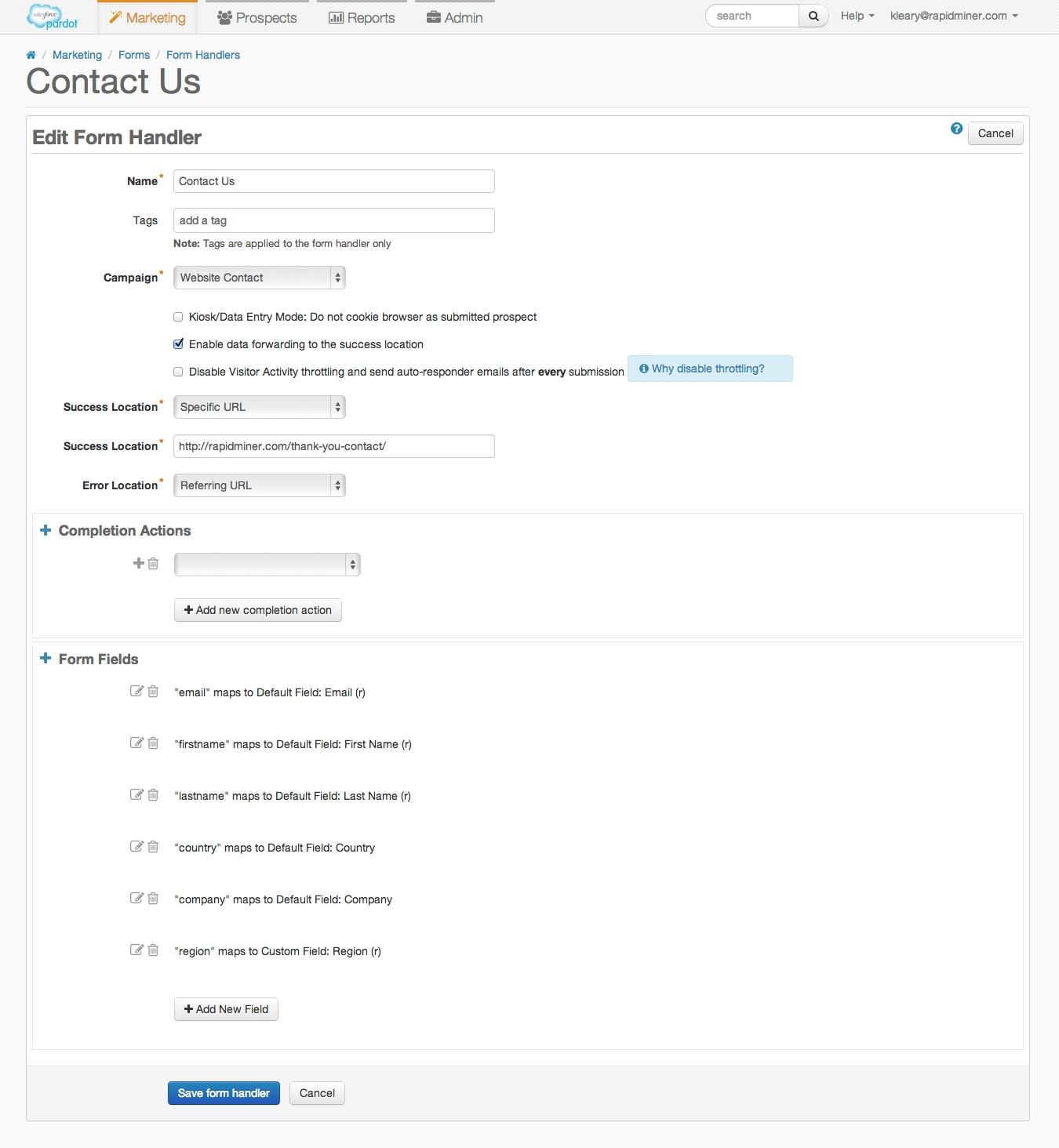Click Save form handler button
The width and height of the screenshot is (1059, 1148).
click(x=224, y=1093)
